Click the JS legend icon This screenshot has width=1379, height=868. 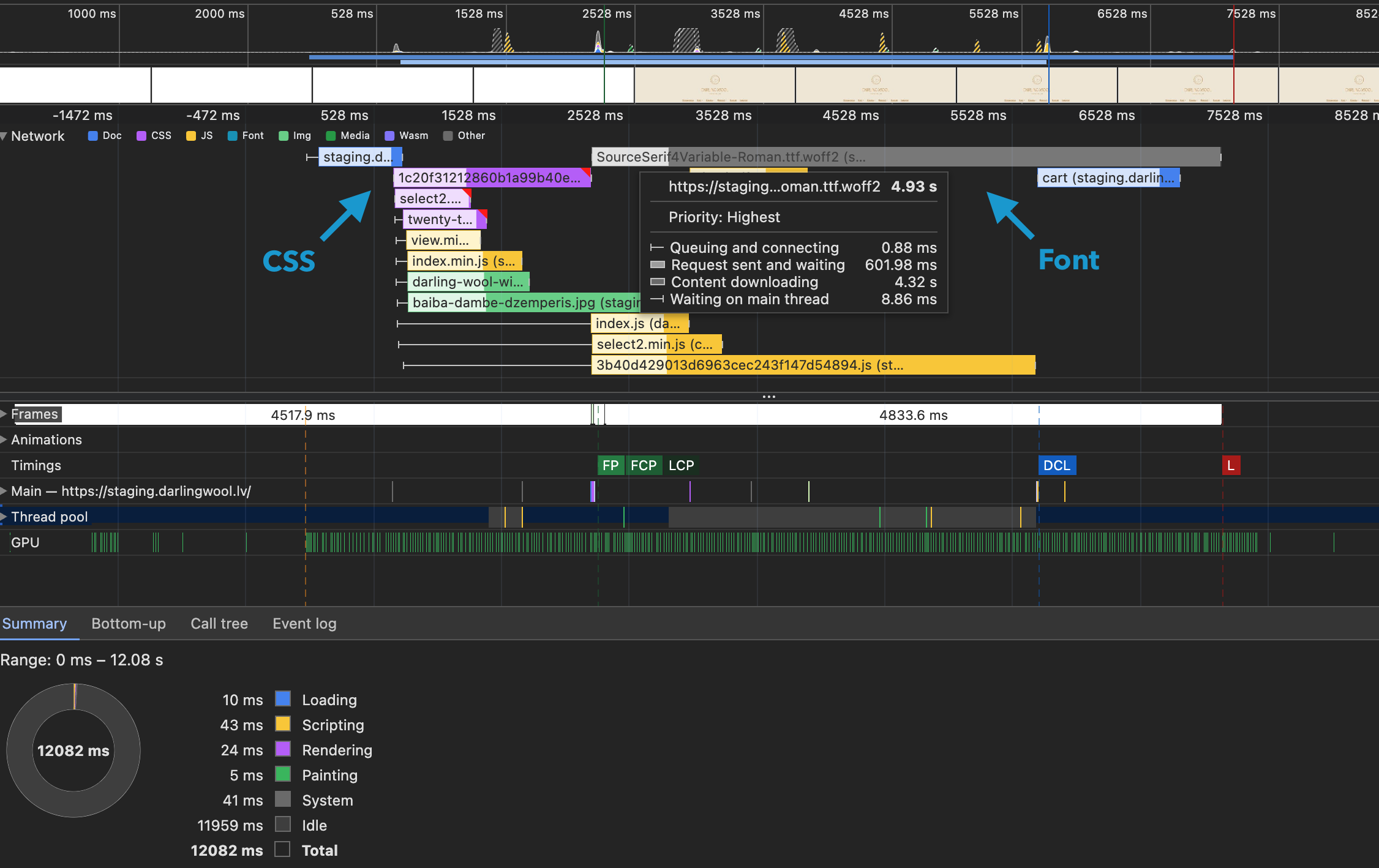tap(190, 135)
